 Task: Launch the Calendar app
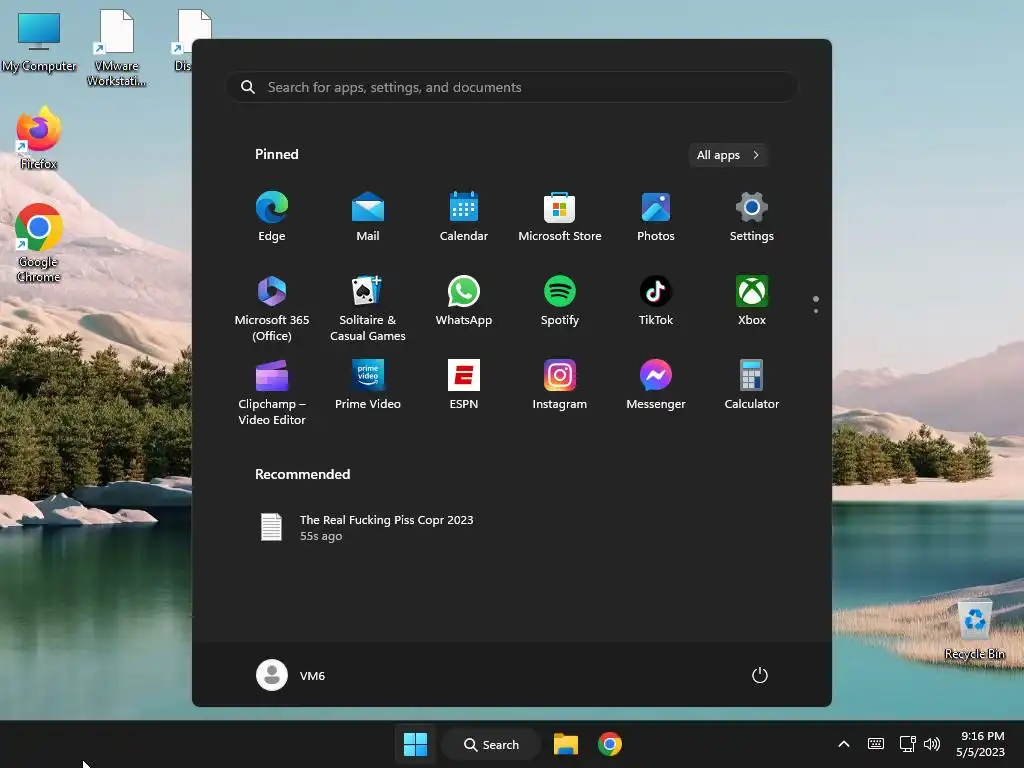tap(464, 216)
